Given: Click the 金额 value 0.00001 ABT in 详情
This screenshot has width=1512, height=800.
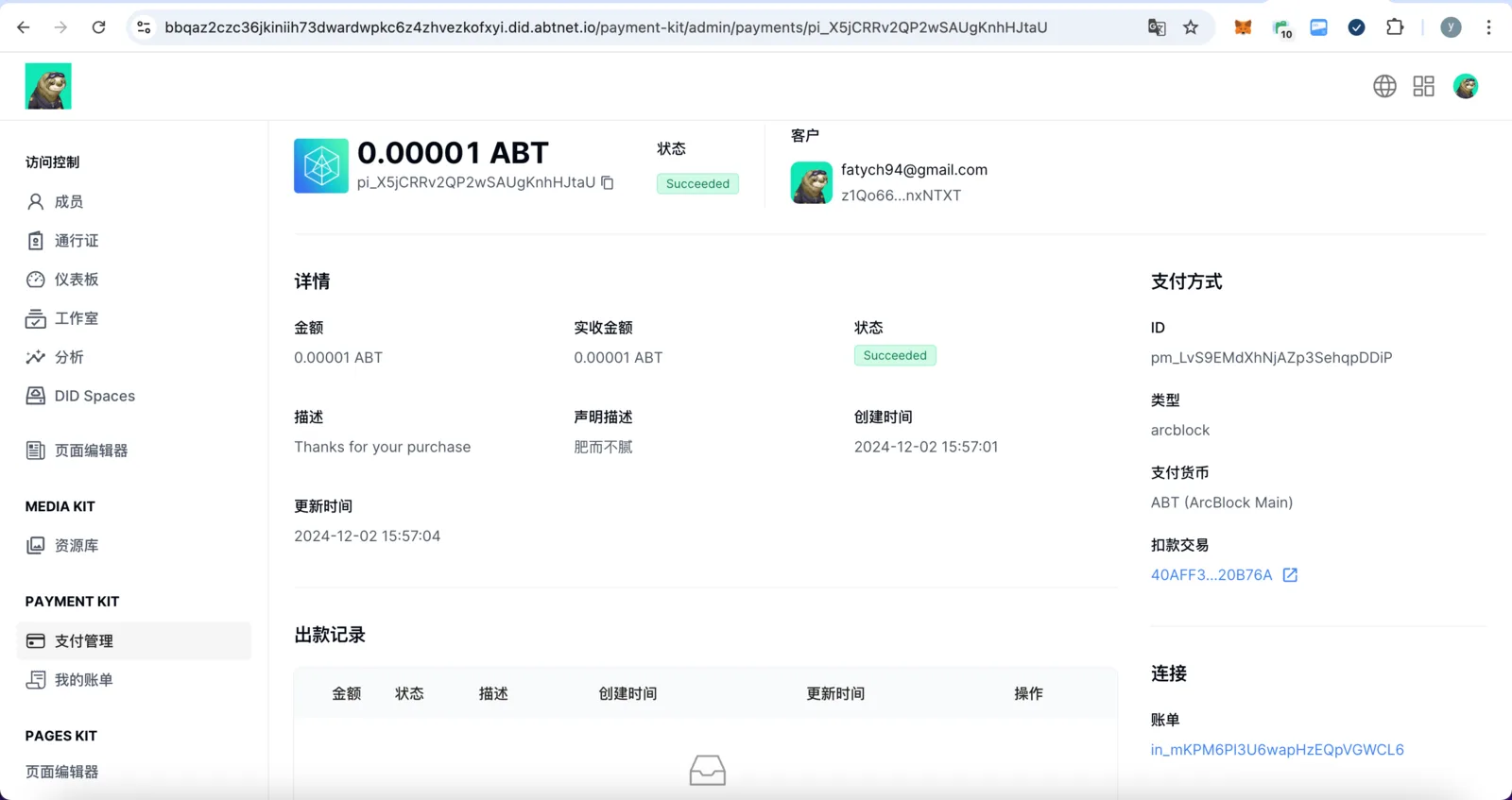Looking at the screenshot, I should [x=338, y=357].
